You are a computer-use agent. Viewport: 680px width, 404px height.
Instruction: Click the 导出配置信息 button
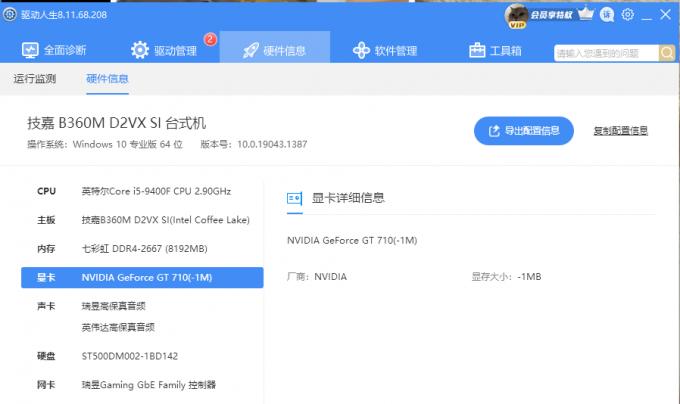coord(523,130)
